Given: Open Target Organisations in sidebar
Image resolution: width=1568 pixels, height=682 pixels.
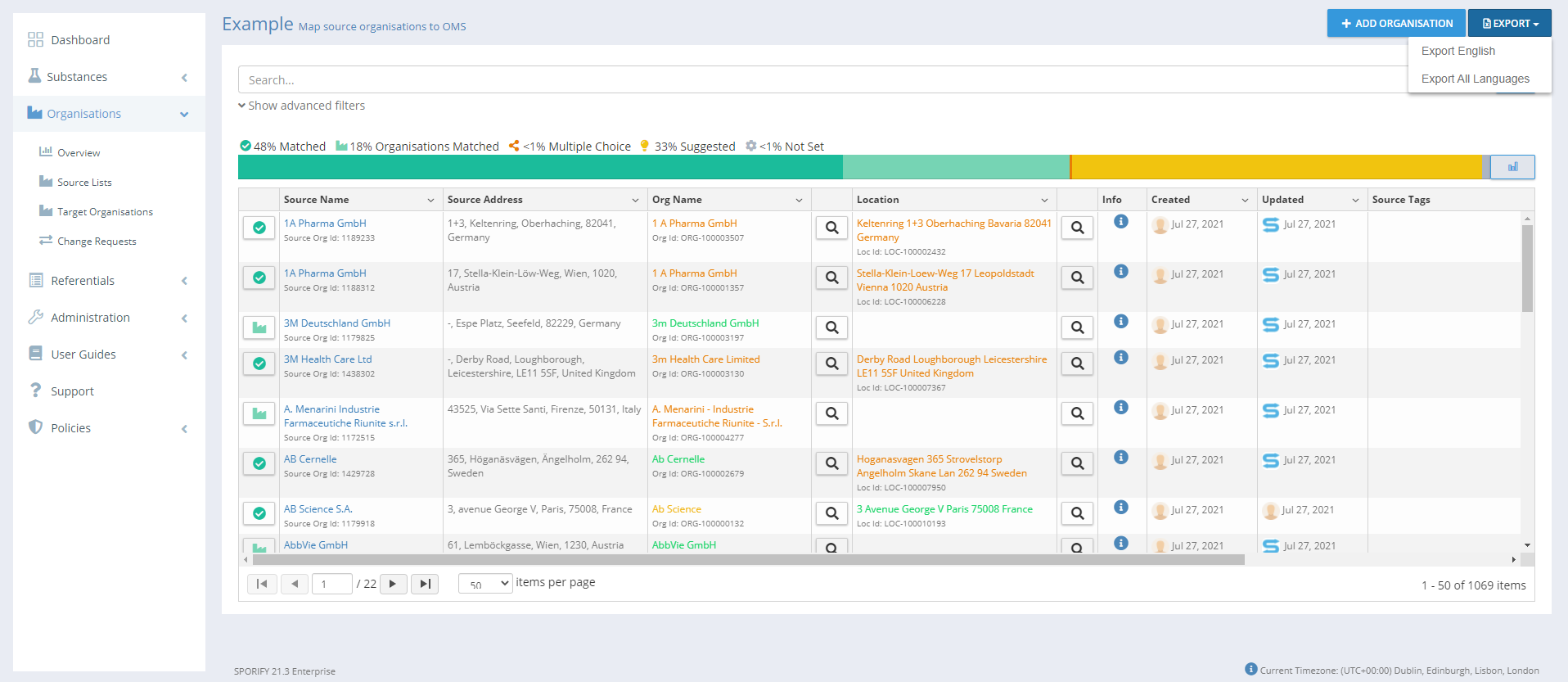Looking at the screenshot, I should click(x=105, y=212).
